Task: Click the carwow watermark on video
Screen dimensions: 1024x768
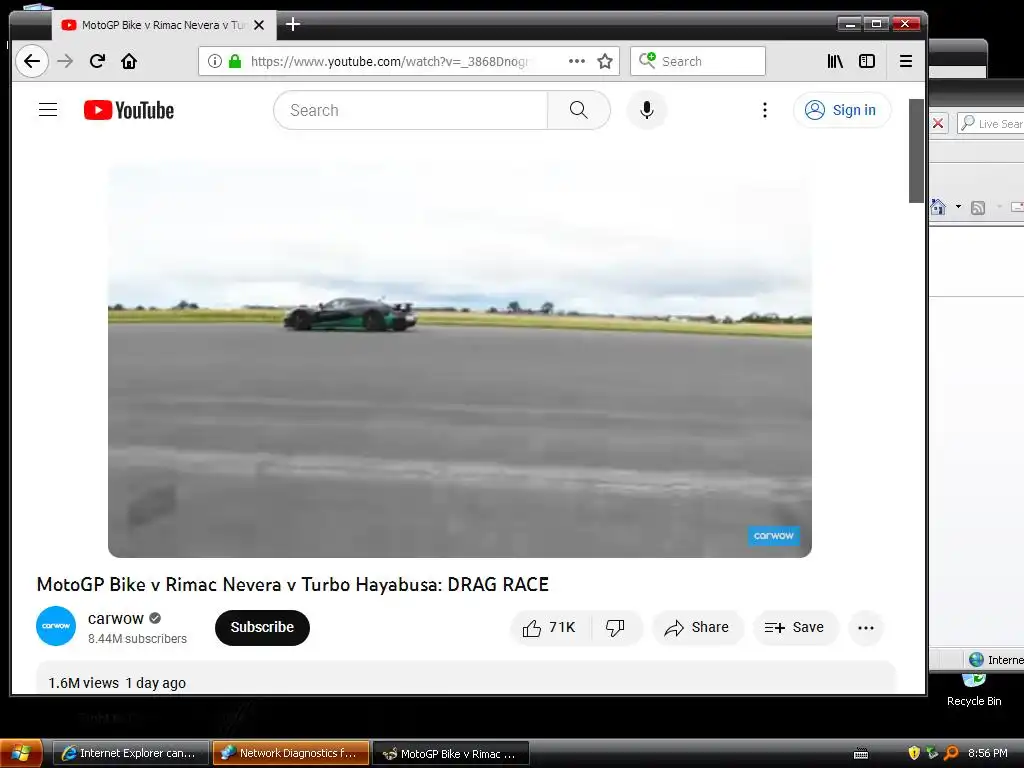Action: (x=773, y=536)
